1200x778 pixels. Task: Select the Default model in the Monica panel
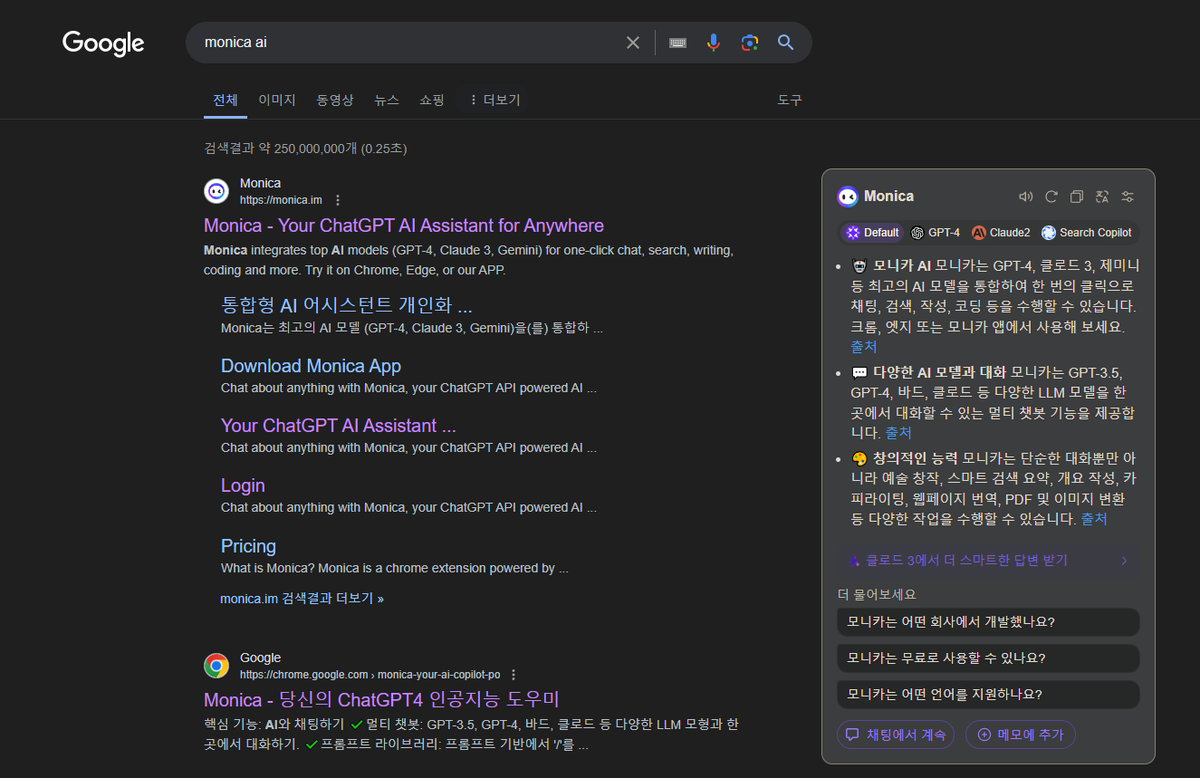(x=872, y=233)
